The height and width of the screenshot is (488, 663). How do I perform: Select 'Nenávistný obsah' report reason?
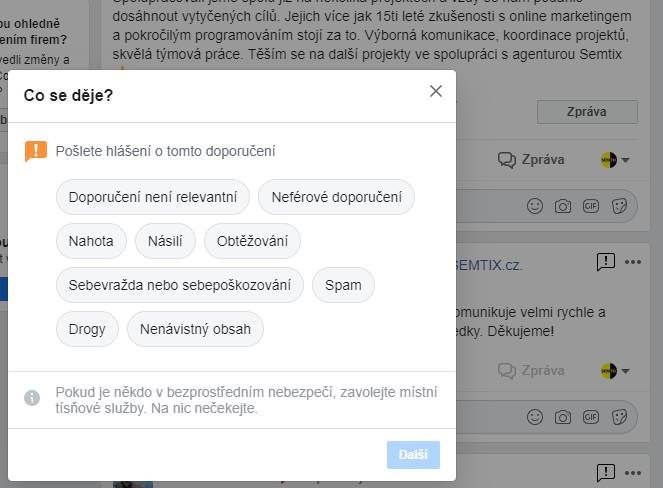(195, 329)
